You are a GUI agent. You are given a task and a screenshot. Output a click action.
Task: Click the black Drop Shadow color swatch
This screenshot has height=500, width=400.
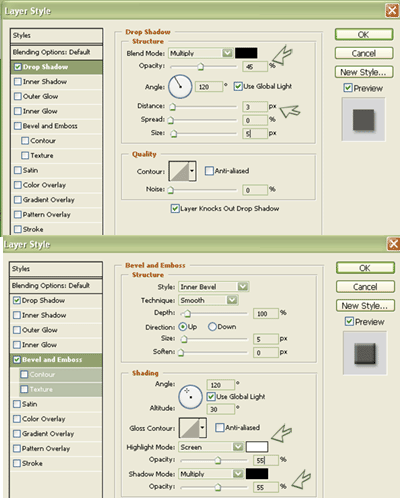246,53
